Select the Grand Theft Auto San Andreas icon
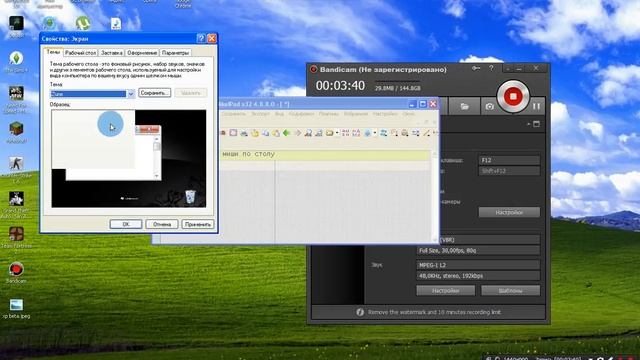Viewport: 640px width, 360px height. click(x=16, y=204)
